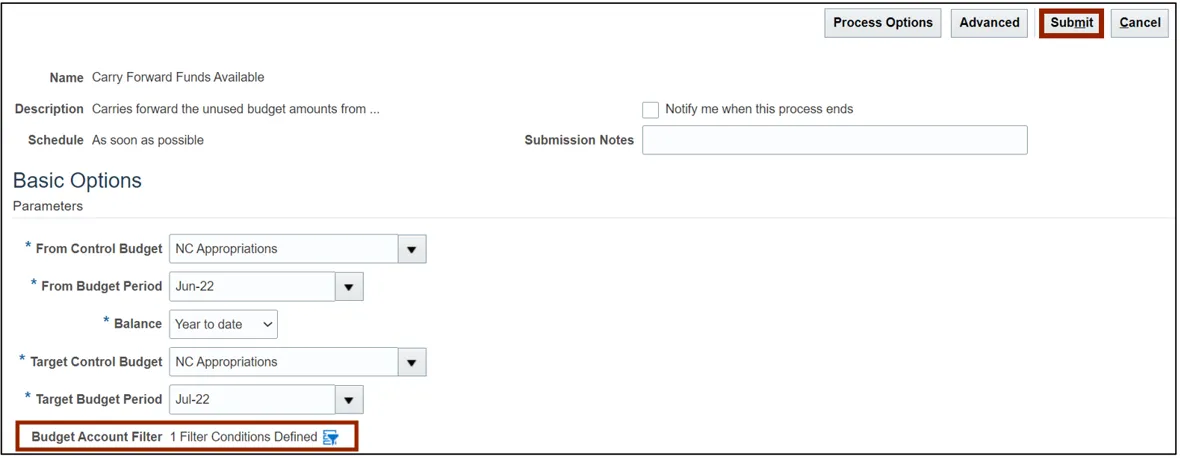Click the As soon as possible schedule text
The image size is (1180, 458).
(148, 141)
